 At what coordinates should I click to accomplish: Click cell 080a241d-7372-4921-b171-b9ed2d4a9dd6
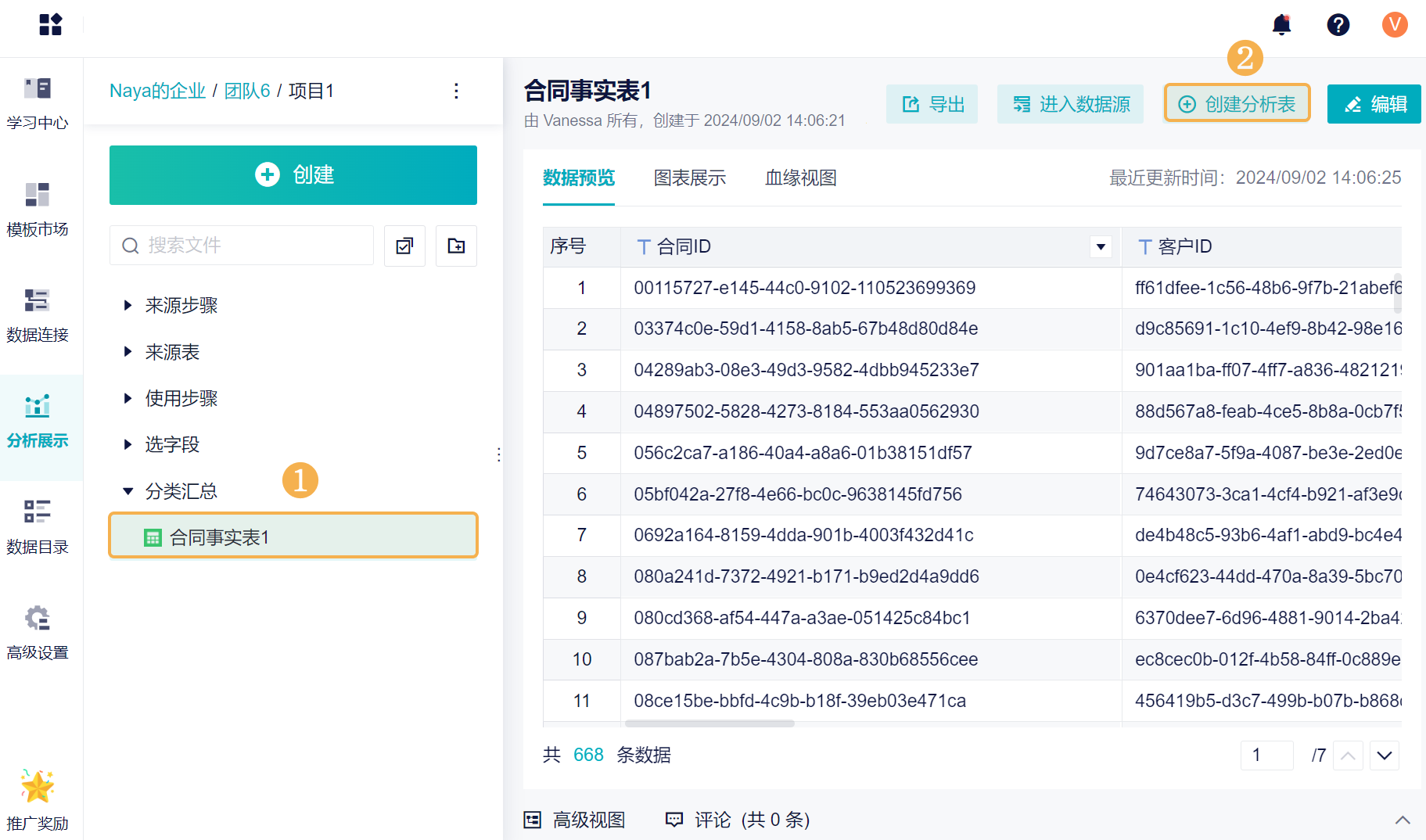pyautogui.click(x=871, y=577)
